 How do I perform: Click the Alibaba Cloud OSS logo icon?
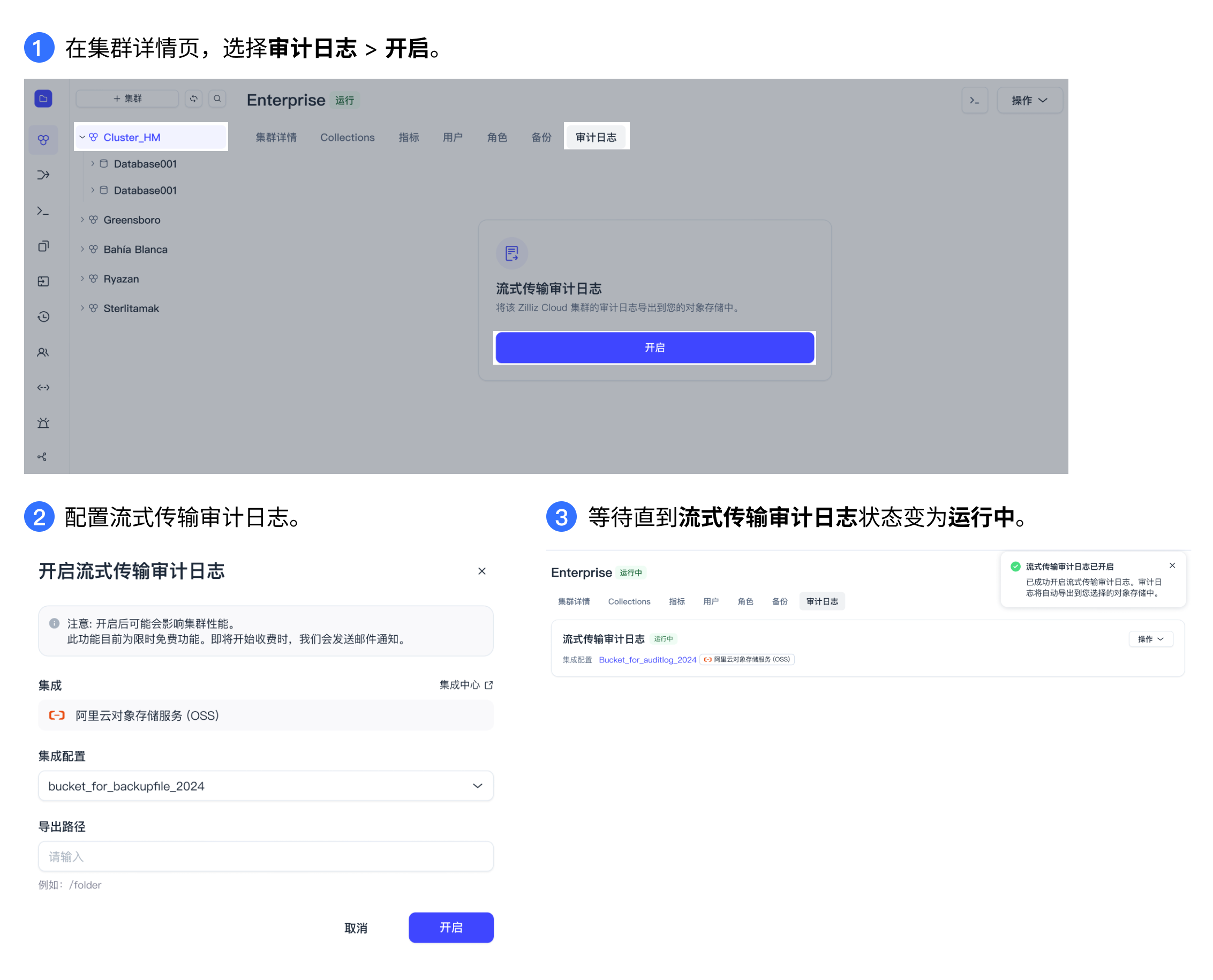(x=57, y=715)
